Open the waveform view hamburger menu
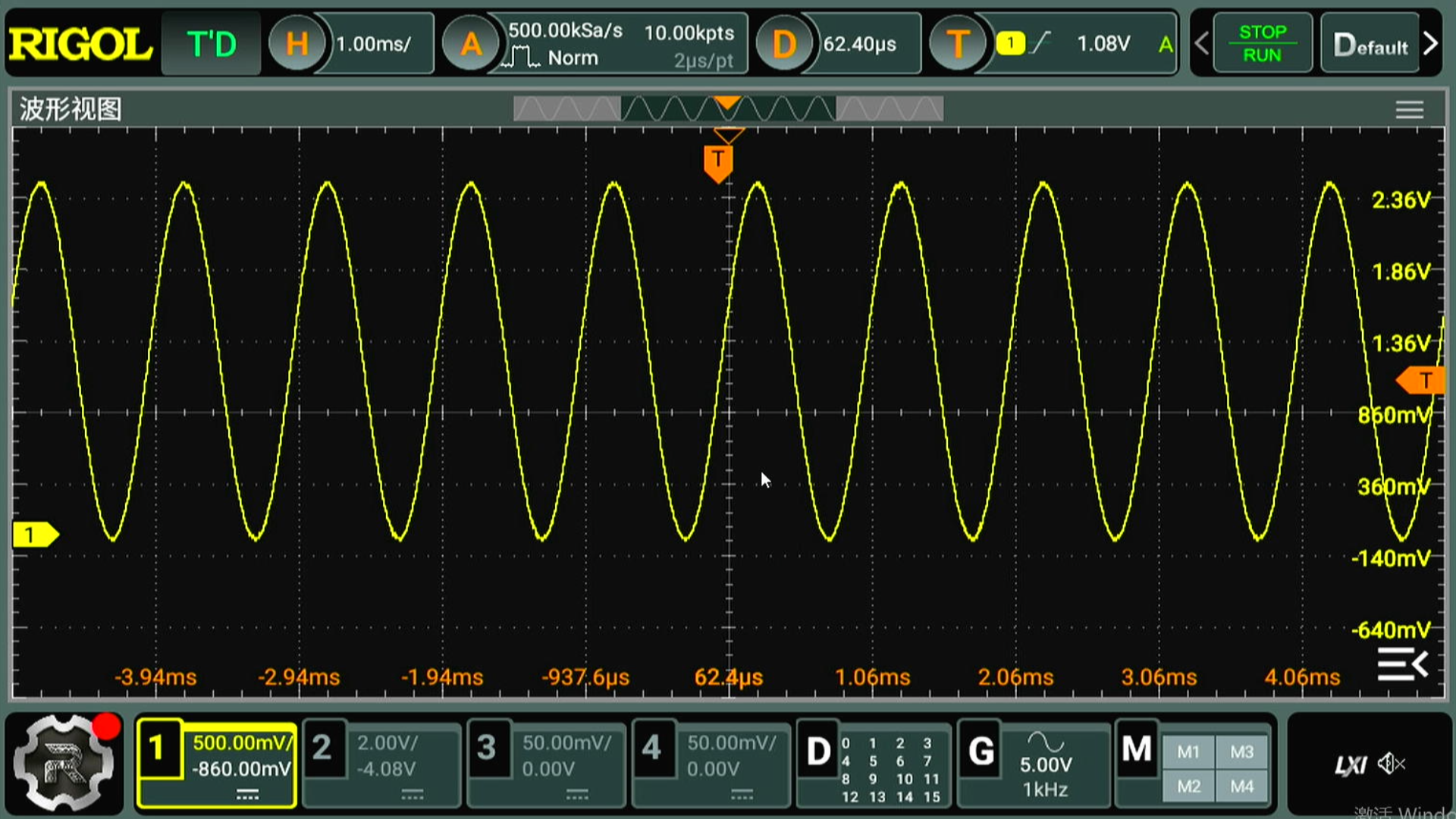This screenshot has height=819, width=1456. click(x=1409, y=110)
